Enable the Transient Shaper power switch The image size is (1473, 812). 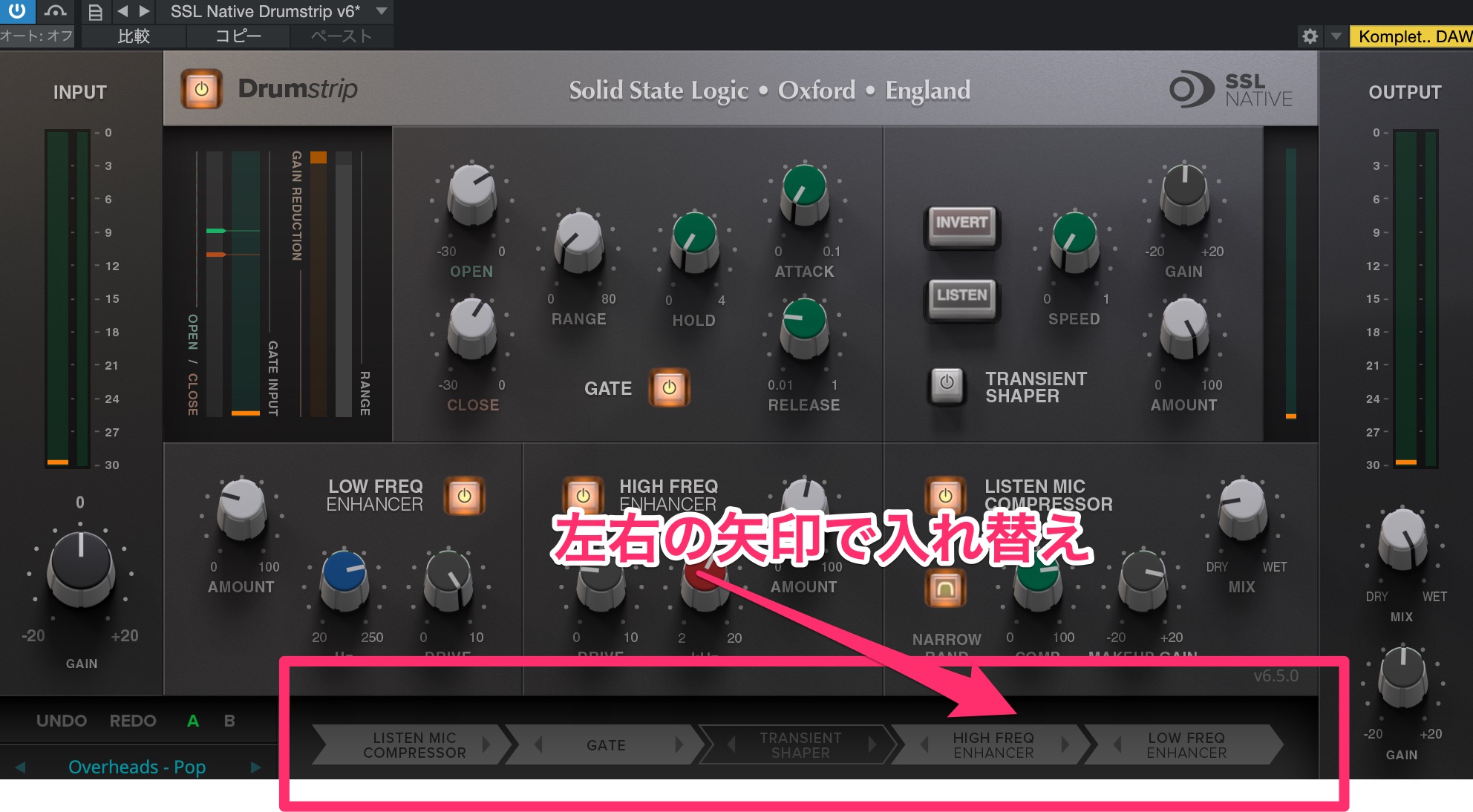(947, 384)
